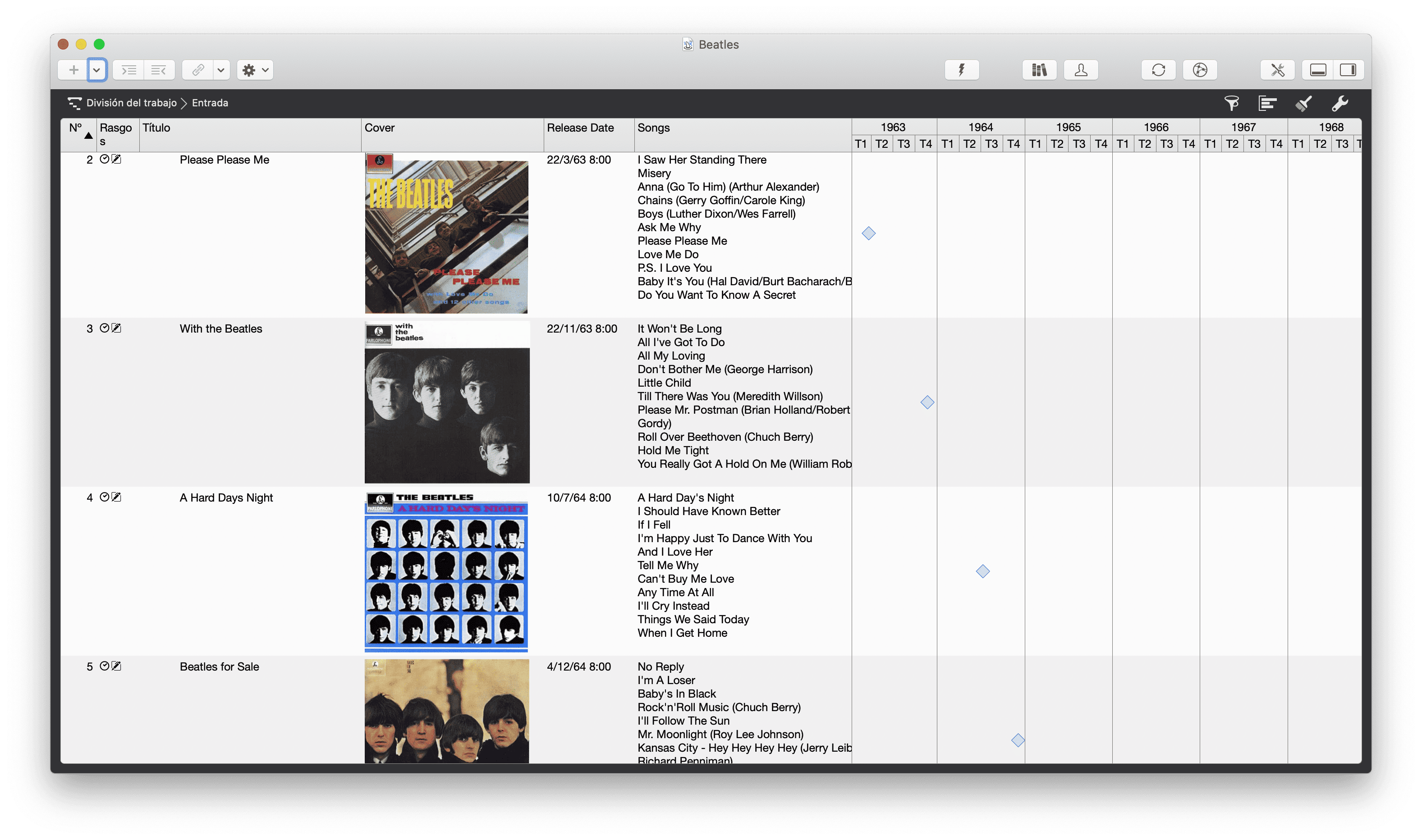
Task: Click the person resources icon in toolbar
Action: point(1081,69)
